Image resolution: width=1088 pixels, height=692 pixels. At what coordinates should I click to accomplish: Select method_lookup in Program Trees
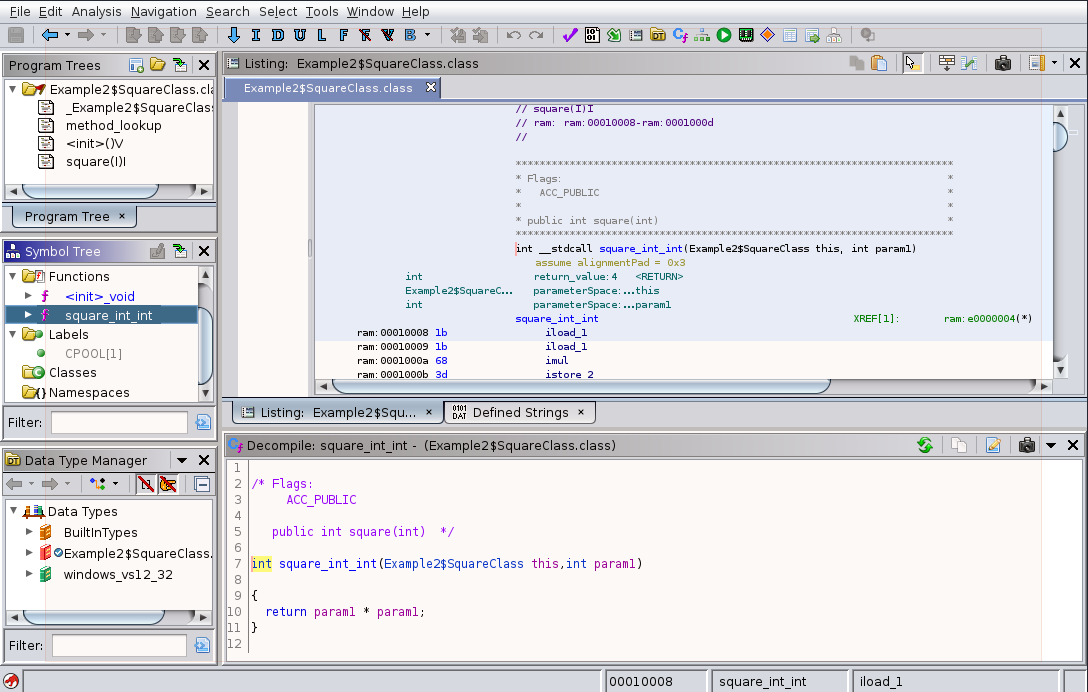click(113, 126)
